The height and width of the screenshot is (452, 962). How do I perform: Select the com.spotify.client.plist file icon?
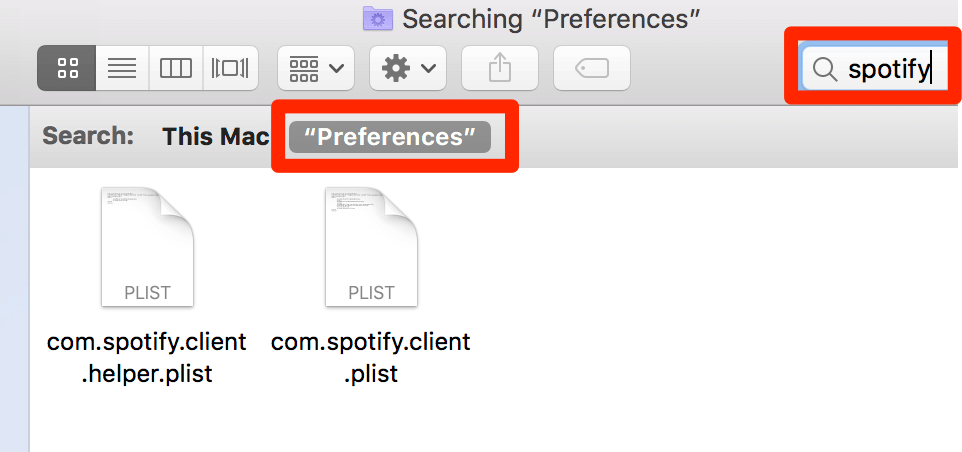(371, 247)
